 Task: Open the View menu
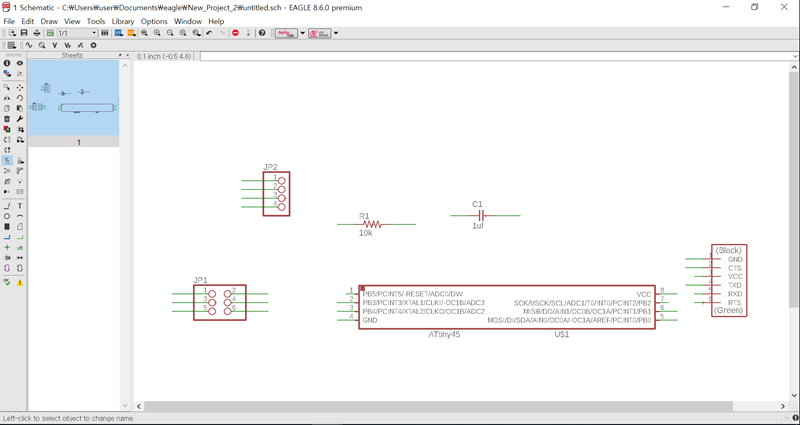click(x=72, y=21)
